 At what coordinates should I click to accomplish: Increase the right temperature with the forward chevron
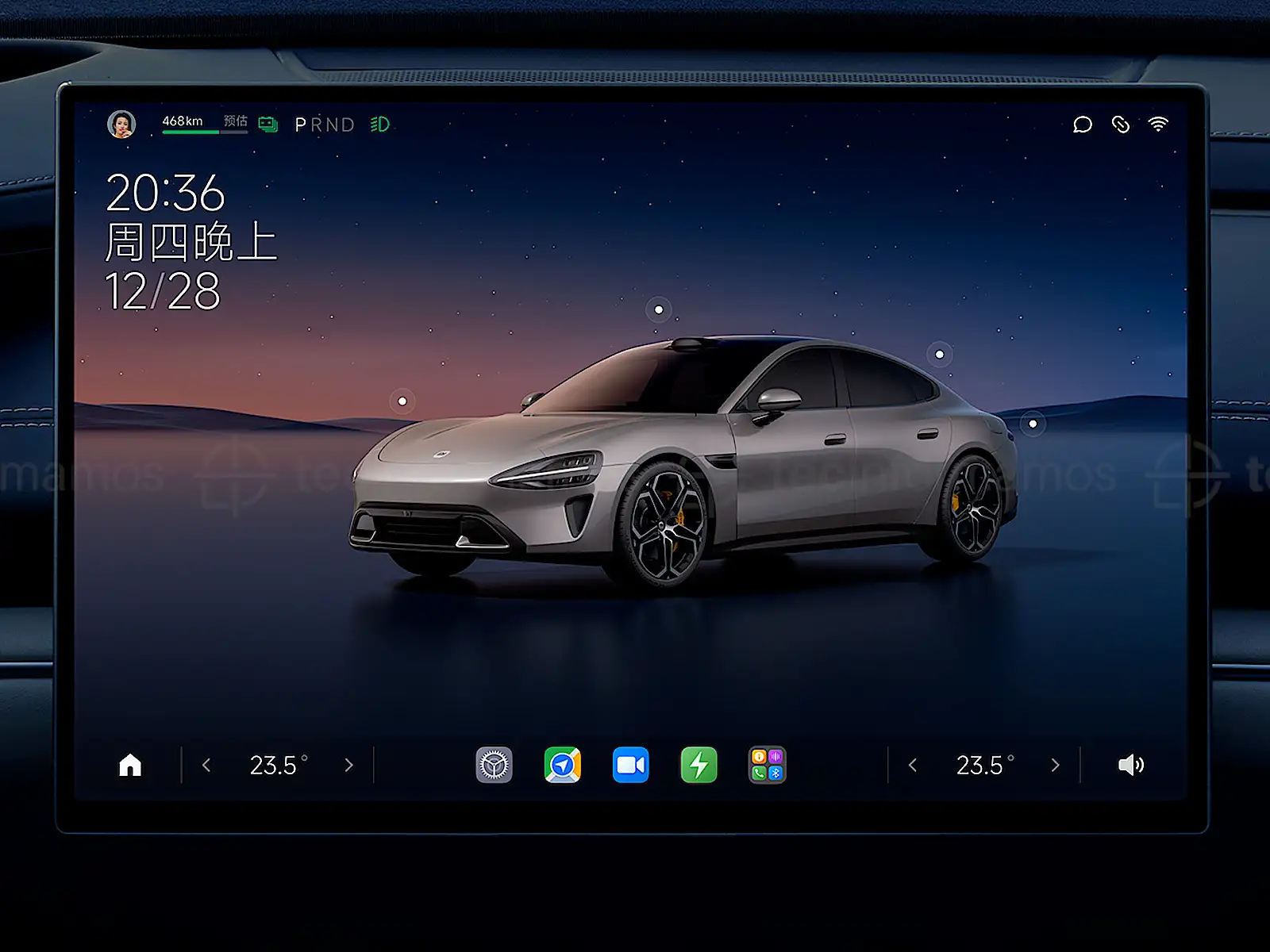pos(1055,765)
